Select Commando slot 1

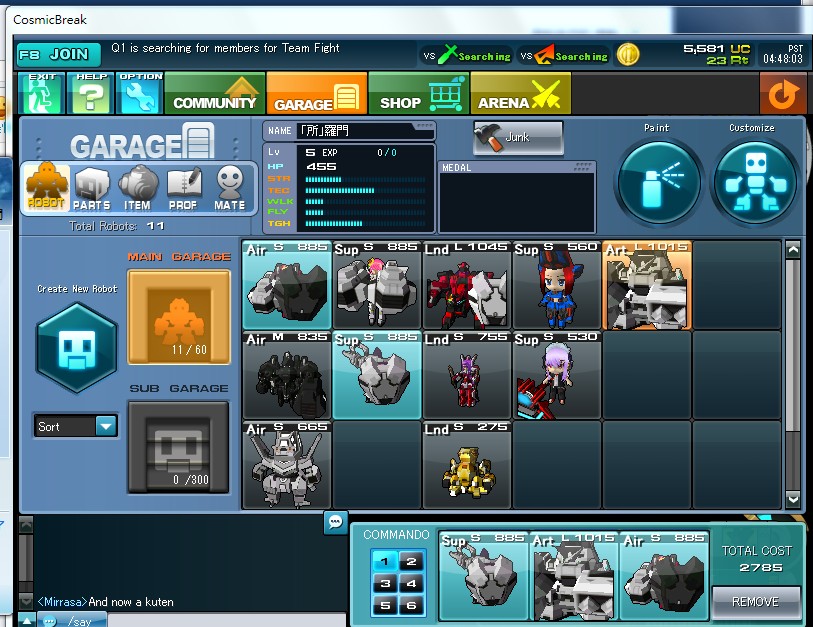point(384,561)
